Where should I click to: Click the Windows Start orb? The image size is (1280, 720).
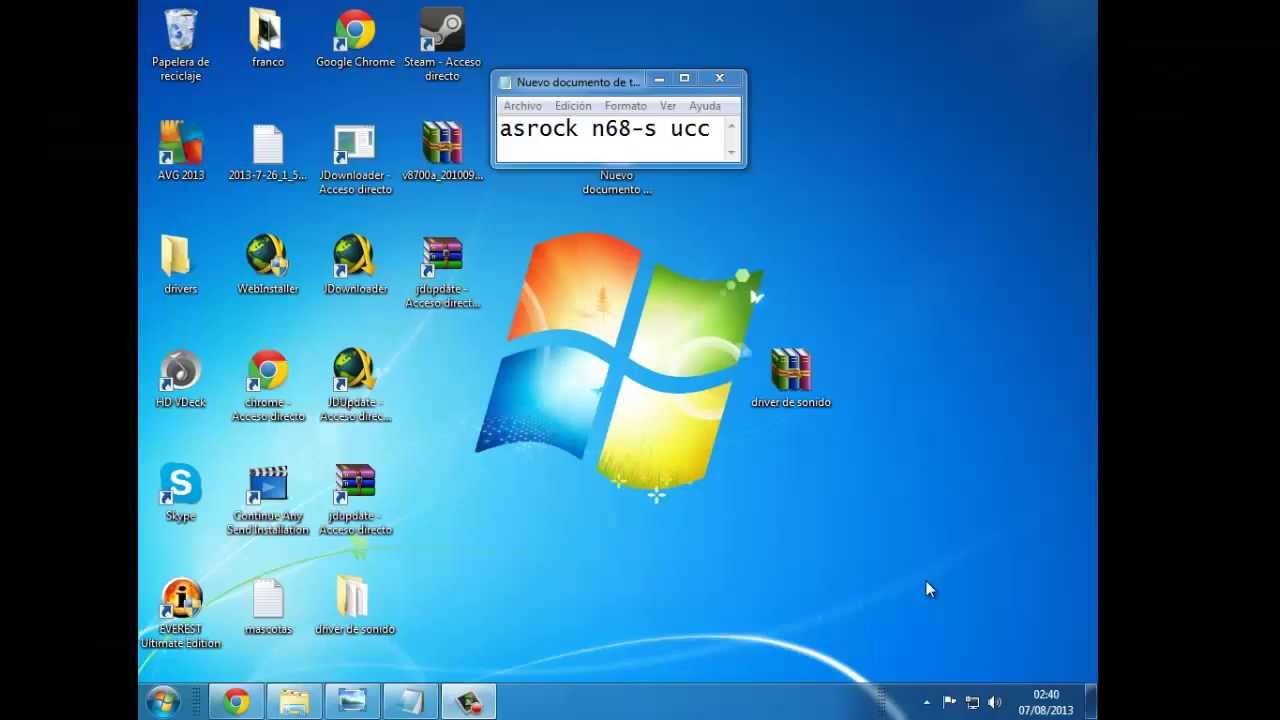pyautogui.click(x=163, y=701)
